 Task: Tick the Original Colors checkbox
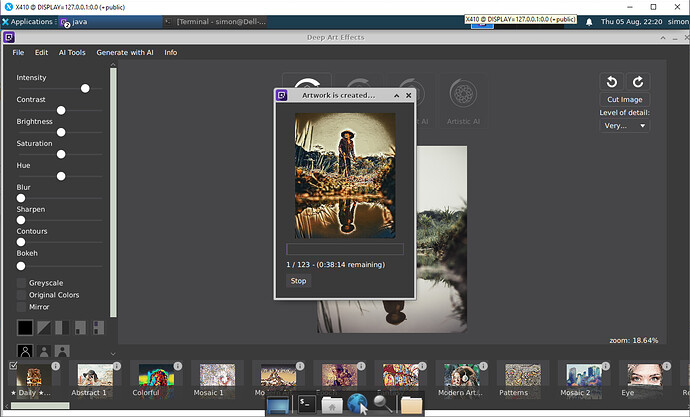[x=21, y=295]
